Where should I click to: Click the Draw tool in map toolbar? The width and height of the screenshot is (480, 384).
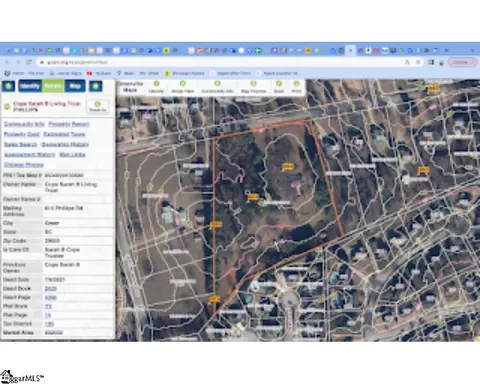pyautogui.click(x=279, y=87)
